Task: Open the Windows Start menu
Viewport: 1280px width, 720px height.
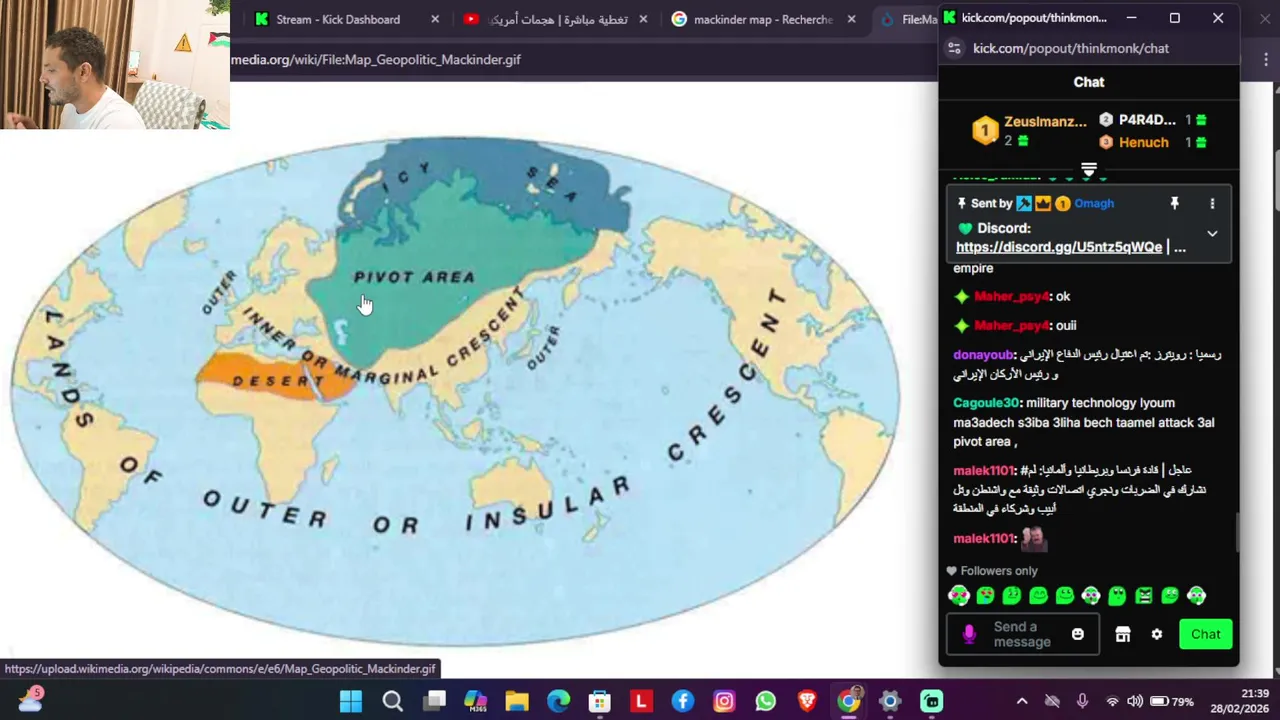Action: [x=351, y=701]
